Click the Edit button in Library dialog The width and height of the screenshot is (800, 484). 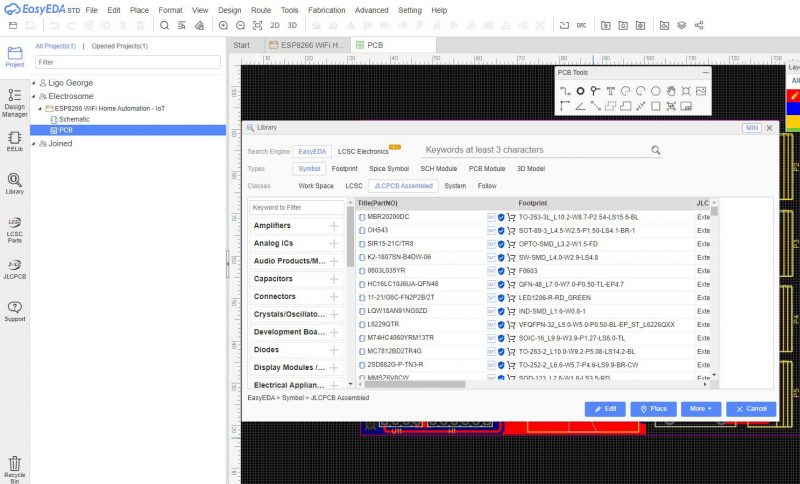pos(606,408)
